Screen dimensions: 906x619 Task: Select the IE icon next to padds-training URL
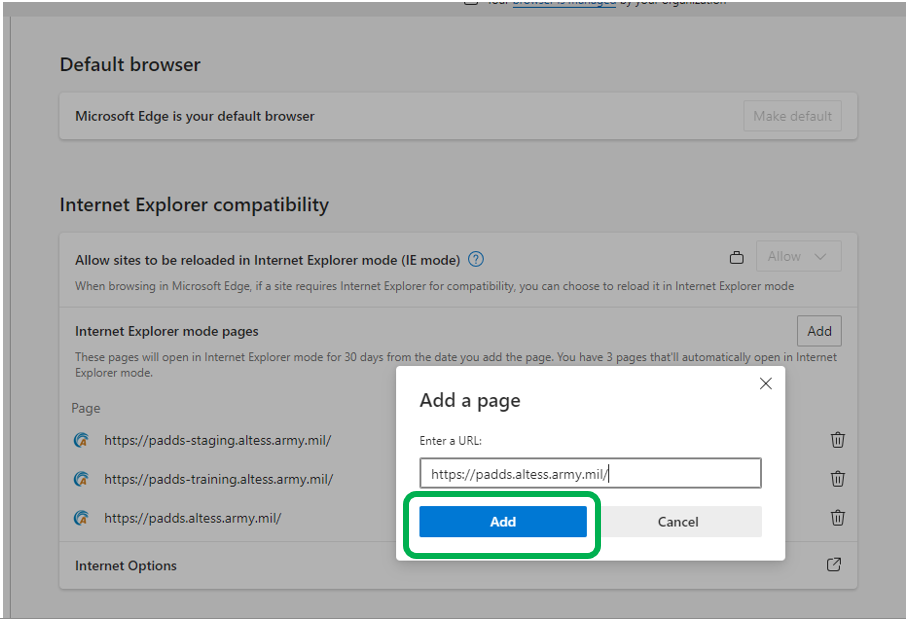point(82,479)
